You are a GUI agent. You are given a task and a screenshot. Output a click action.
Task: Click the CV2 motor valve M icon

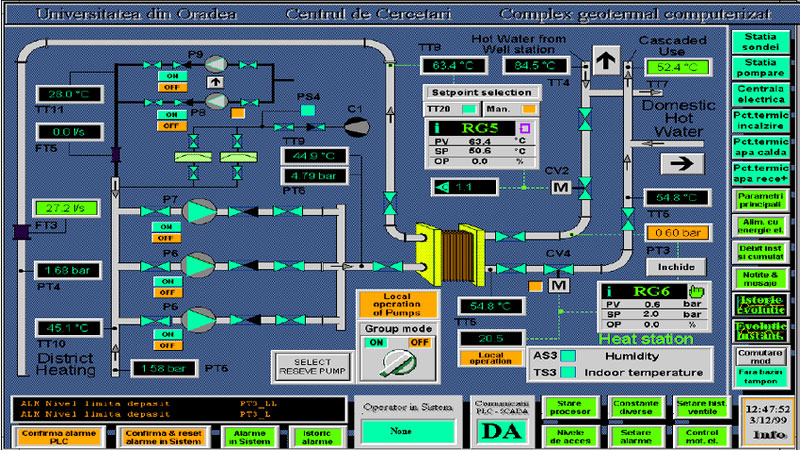coord(561,187)
